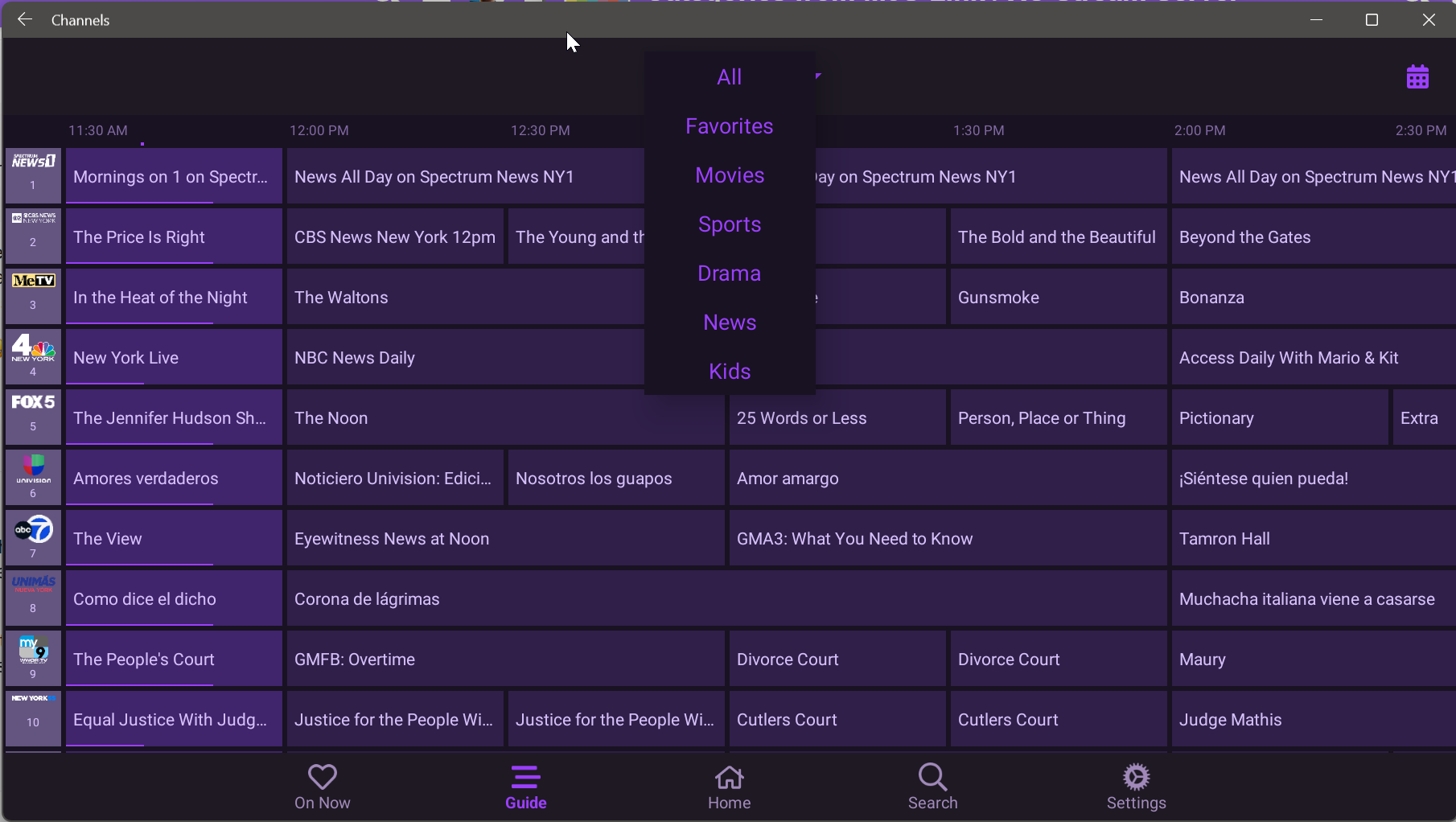Viewport: 1456px width, 822px height.
Task: Pick Sports from the filter dropdown
Action: click(x=729, y=224)
